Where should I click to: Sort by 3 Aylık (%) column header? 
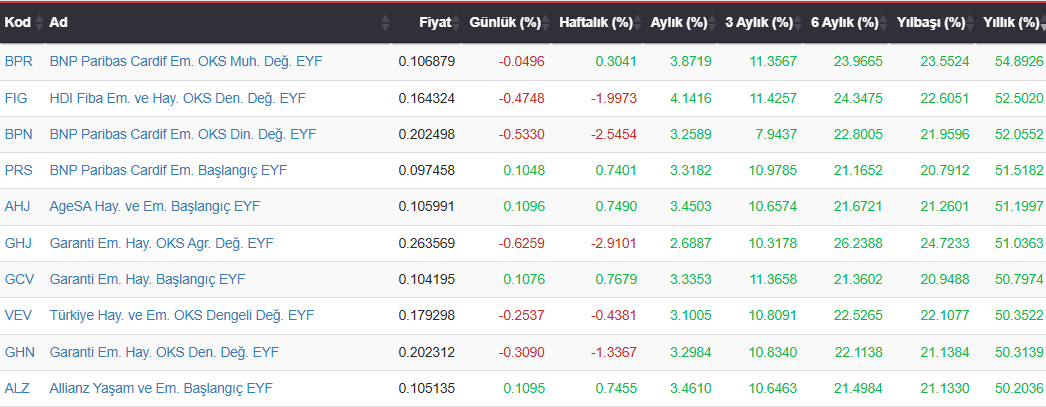759,23
